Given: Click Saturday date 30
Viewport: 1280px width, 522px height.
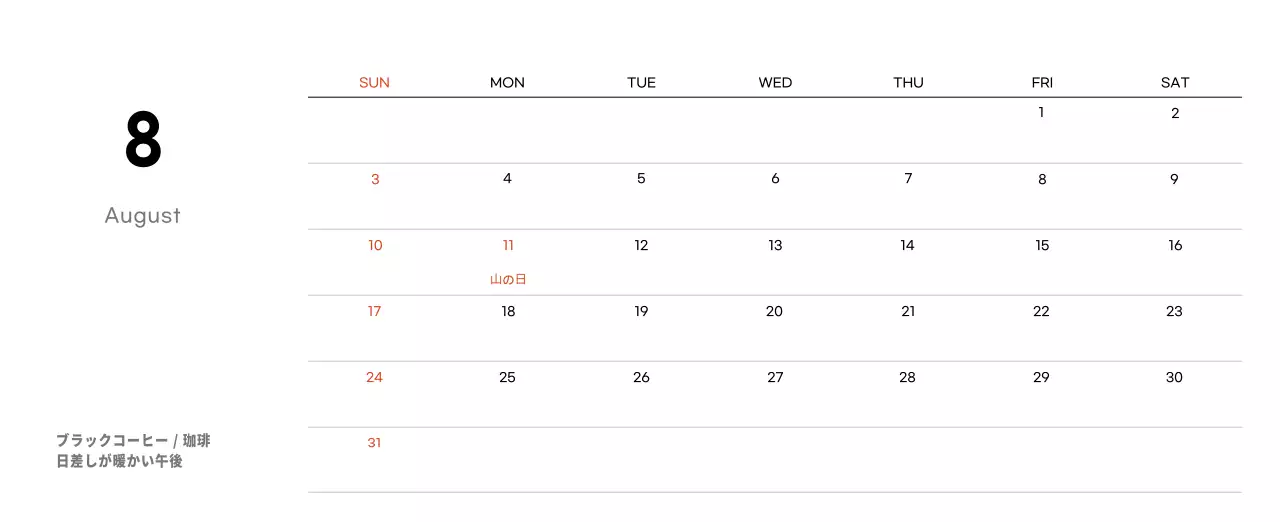Looking at the screenshot, I should tap(1174, 378).
